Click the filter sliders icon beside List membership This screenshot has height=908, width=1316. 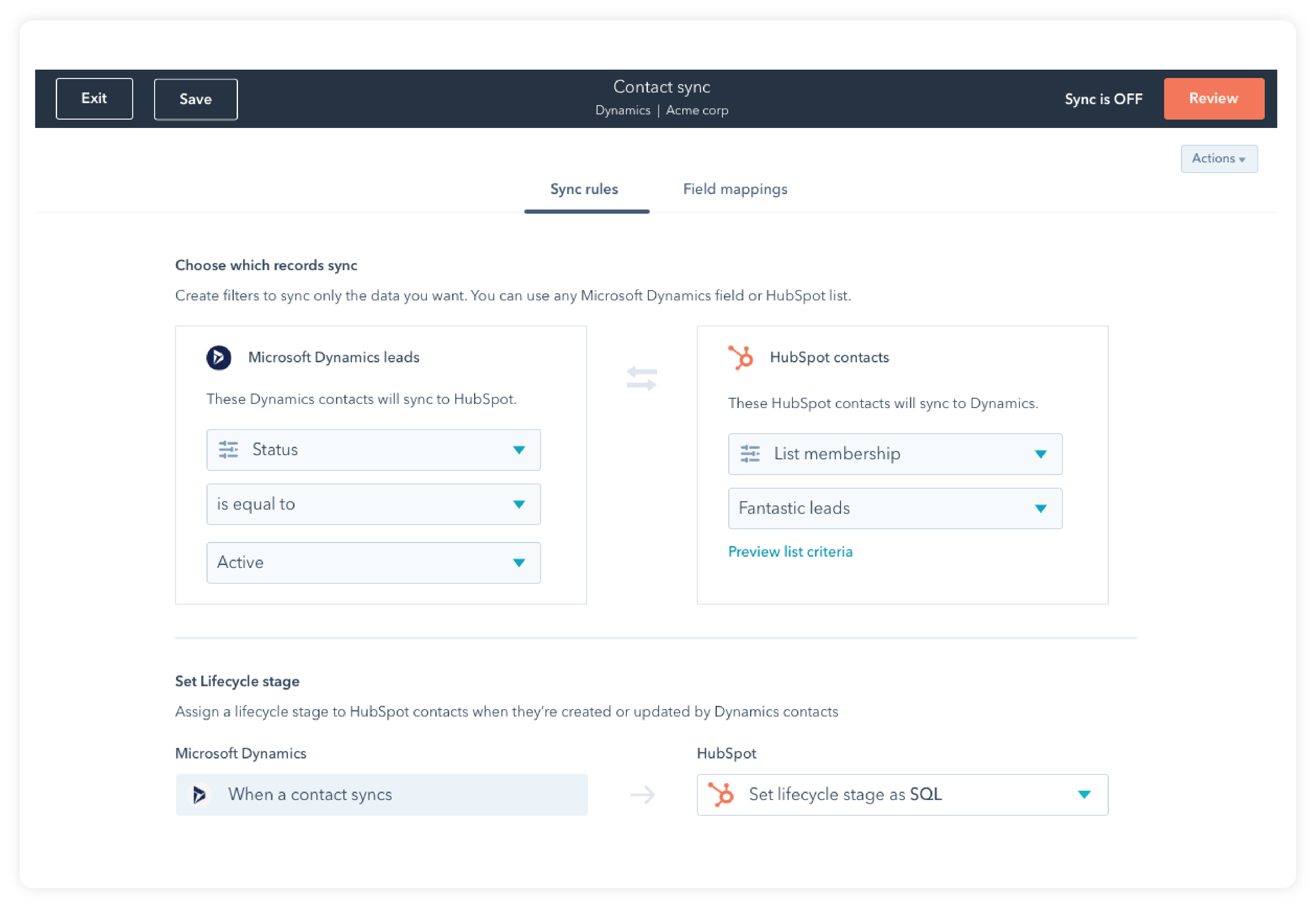tap(750, 454)
